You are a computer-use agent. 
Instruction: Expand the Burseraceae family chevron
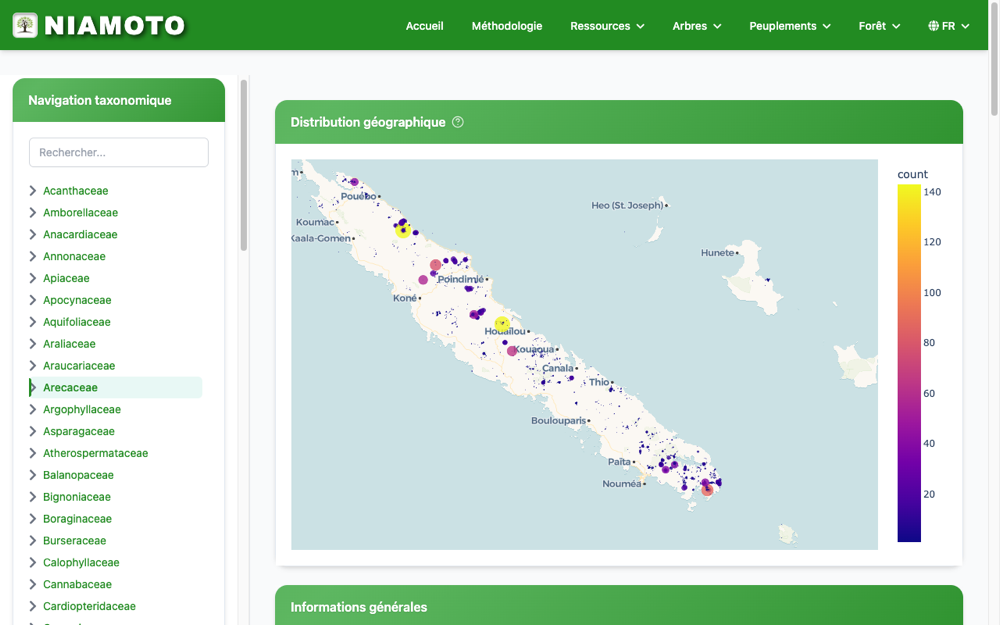pyautogui.click(x=33, y=540)
